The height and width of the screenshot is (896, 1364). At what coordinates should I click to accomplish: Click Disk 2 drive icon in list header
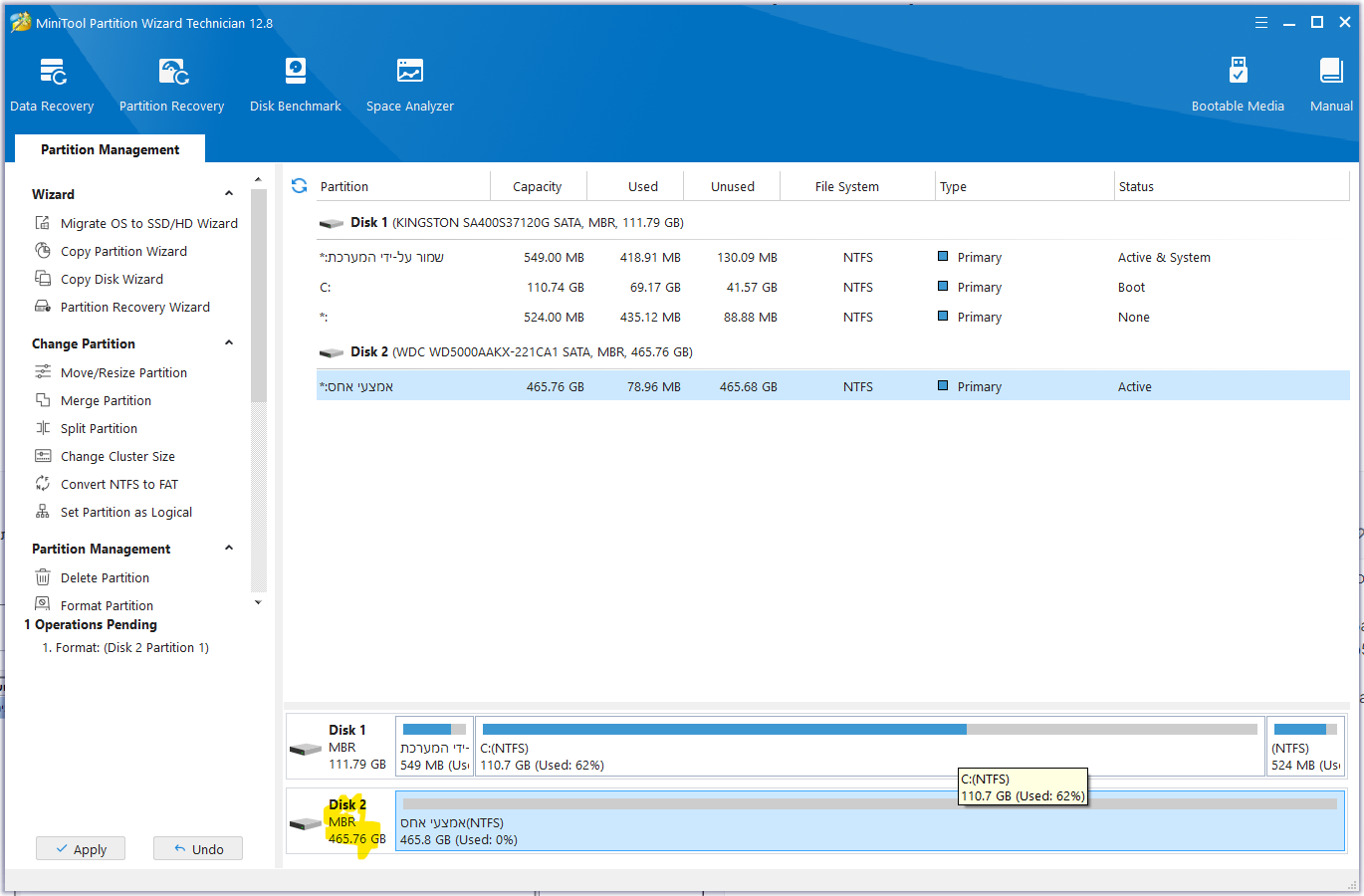(331, 352)
